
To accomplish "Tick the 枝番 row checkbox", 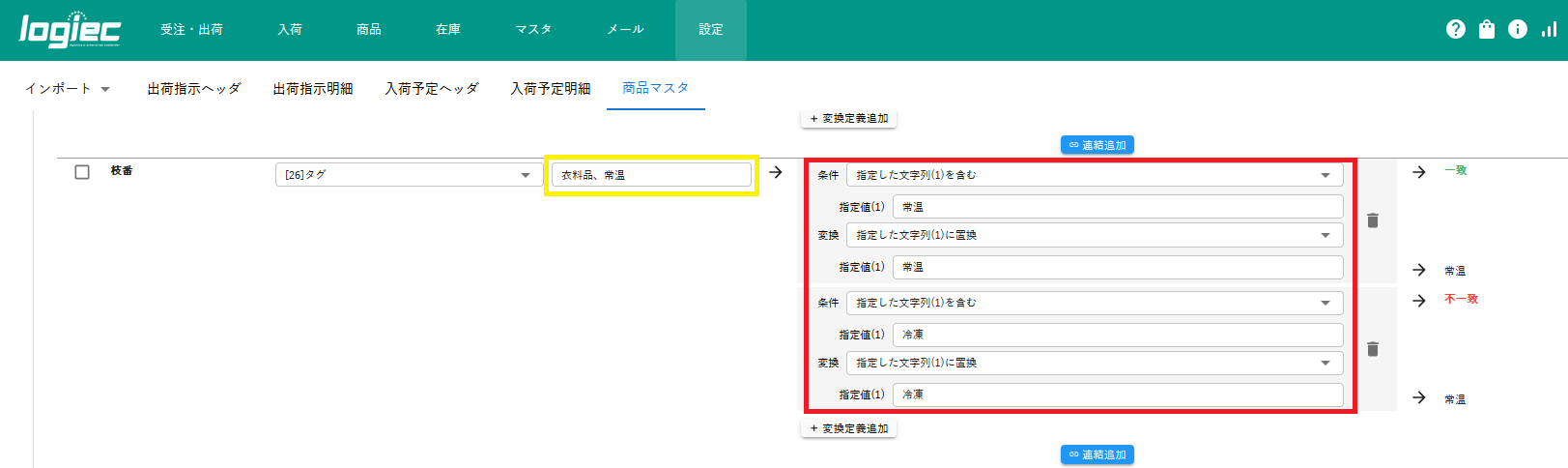I will (82, 172).
